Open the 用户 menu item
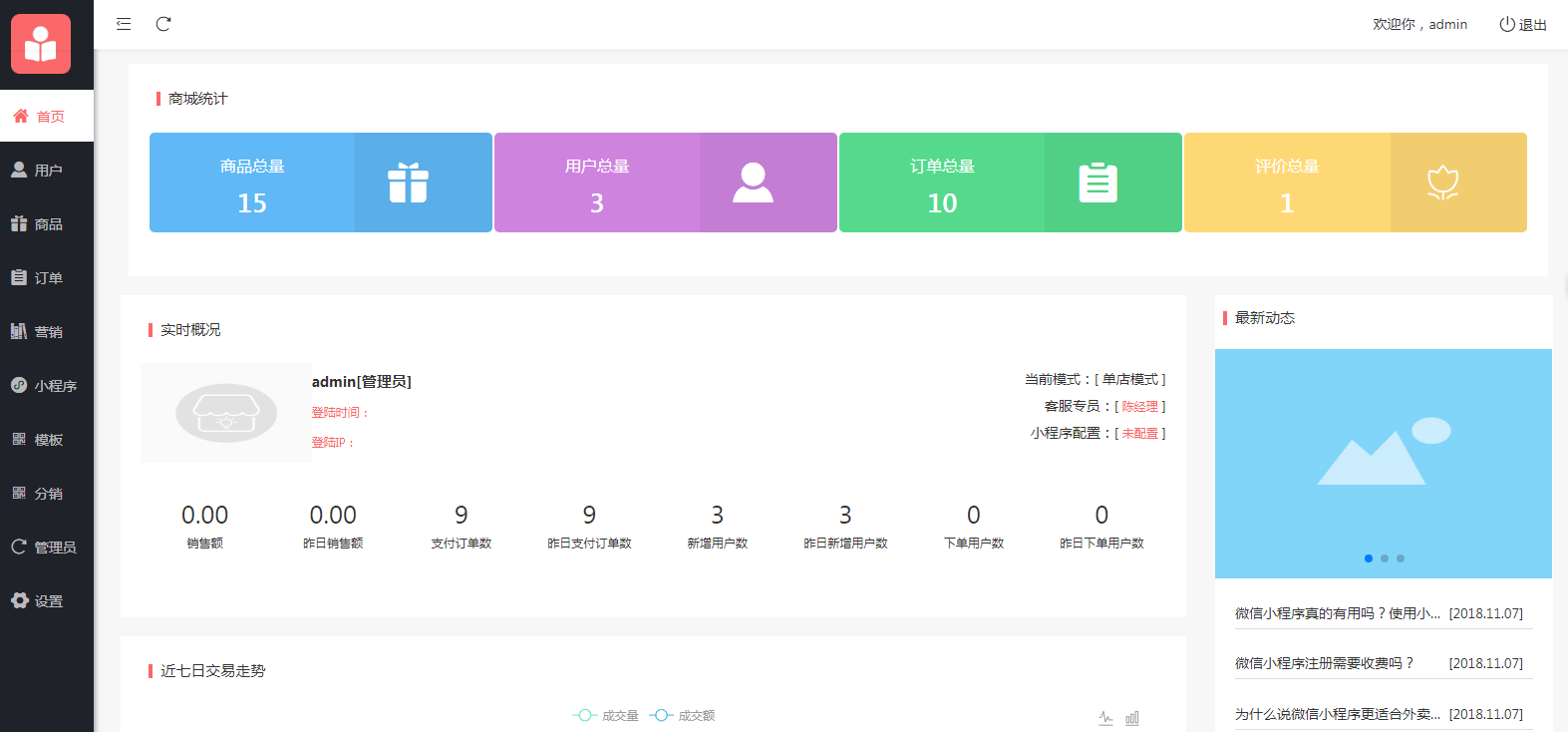The height and width of the screenshot is (732, 1568). [x=47, y=170]
